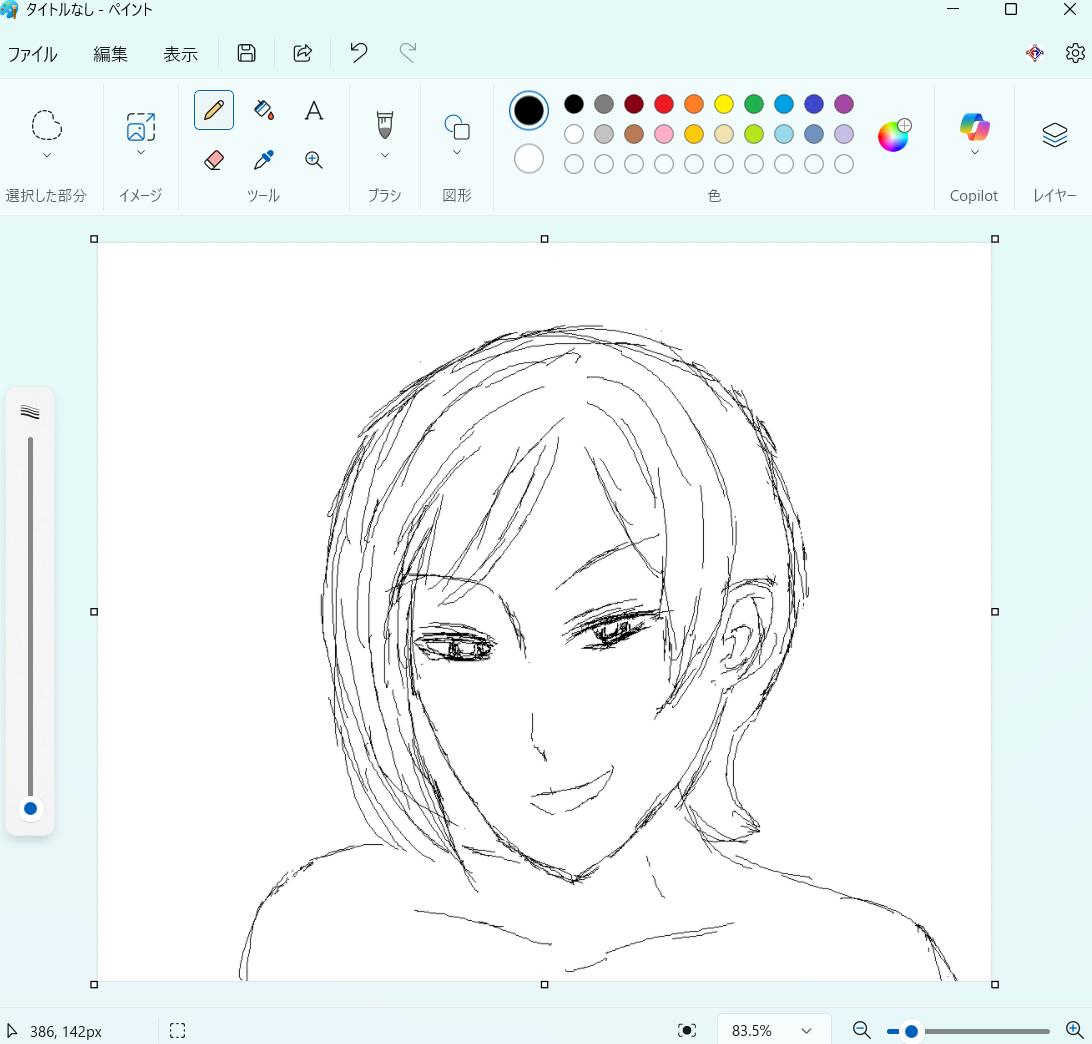This screenshot has height=1044, width=1092.
Task: Select the Pencil tool
Action: (x=213, y=110)
